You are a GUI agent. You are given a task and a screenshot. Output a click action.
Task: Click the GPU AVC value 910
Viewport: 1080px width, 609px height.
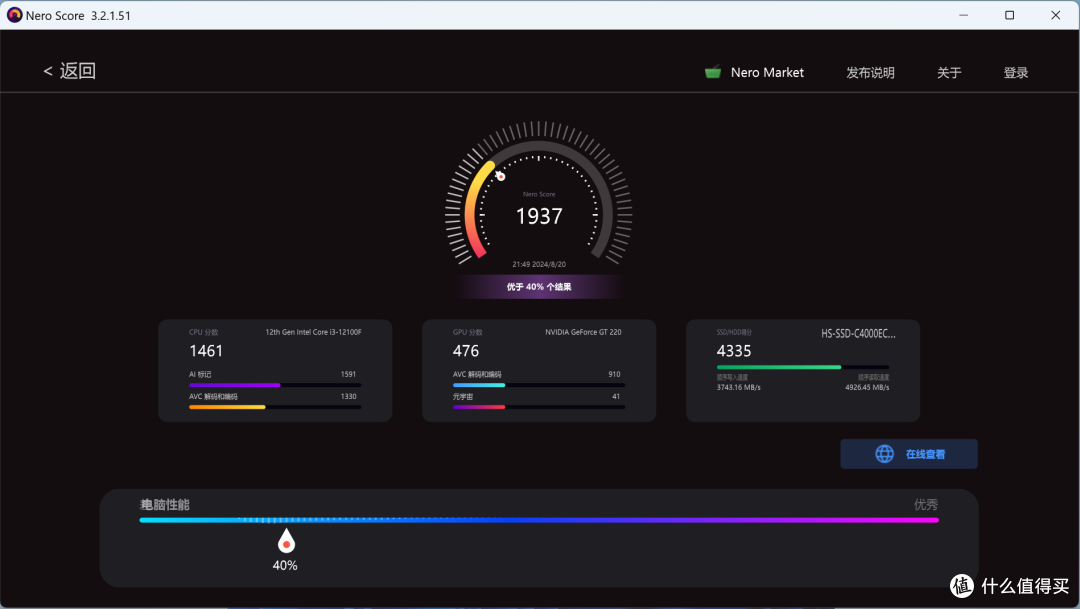tap(614, 374)
